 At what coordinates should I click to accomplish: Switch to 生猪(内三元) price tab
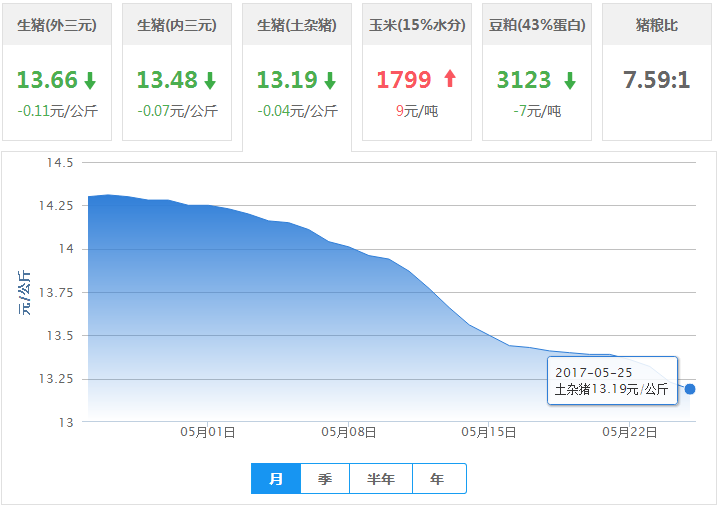tap(177, 25)
